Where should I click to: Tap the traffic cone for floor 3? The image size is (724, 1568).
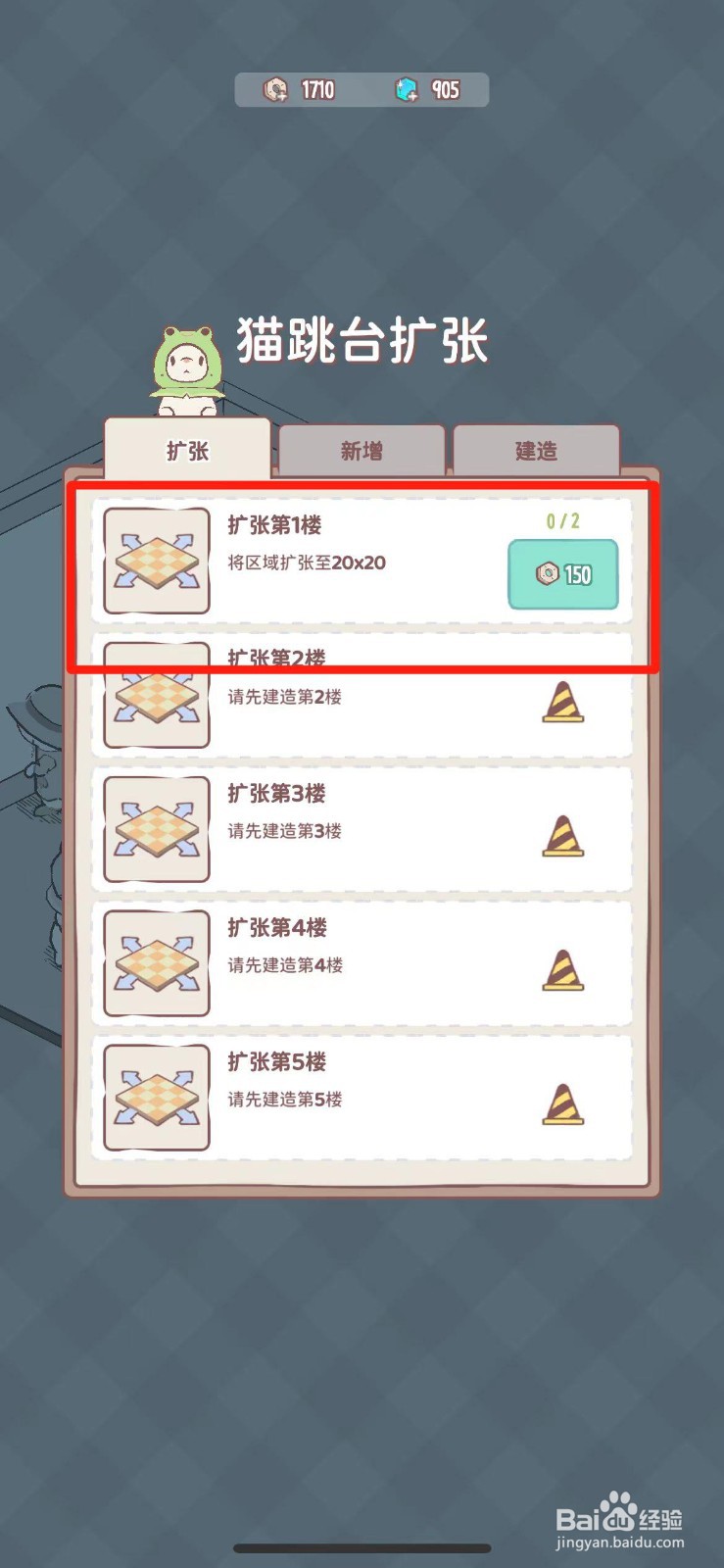tap(563, 836)
